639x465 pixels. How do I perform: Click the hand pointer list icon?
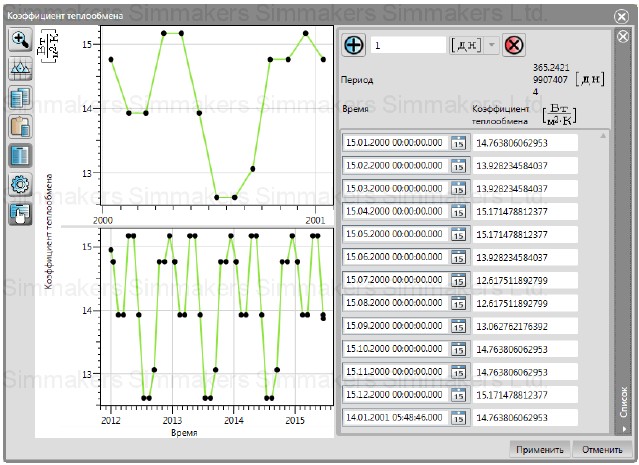coord(20,214)
